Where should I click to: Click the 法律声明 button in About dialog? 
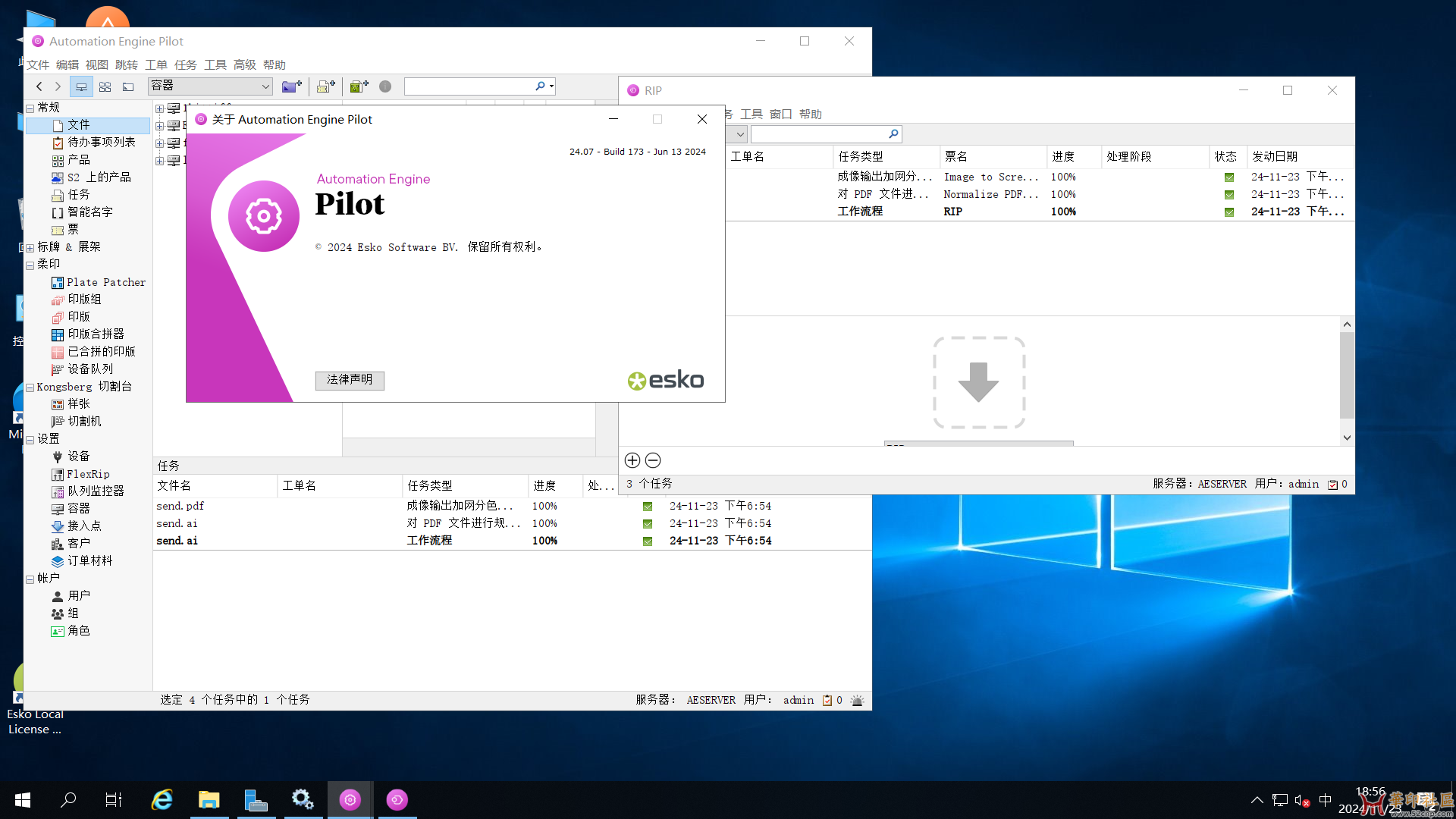(350, 380)
